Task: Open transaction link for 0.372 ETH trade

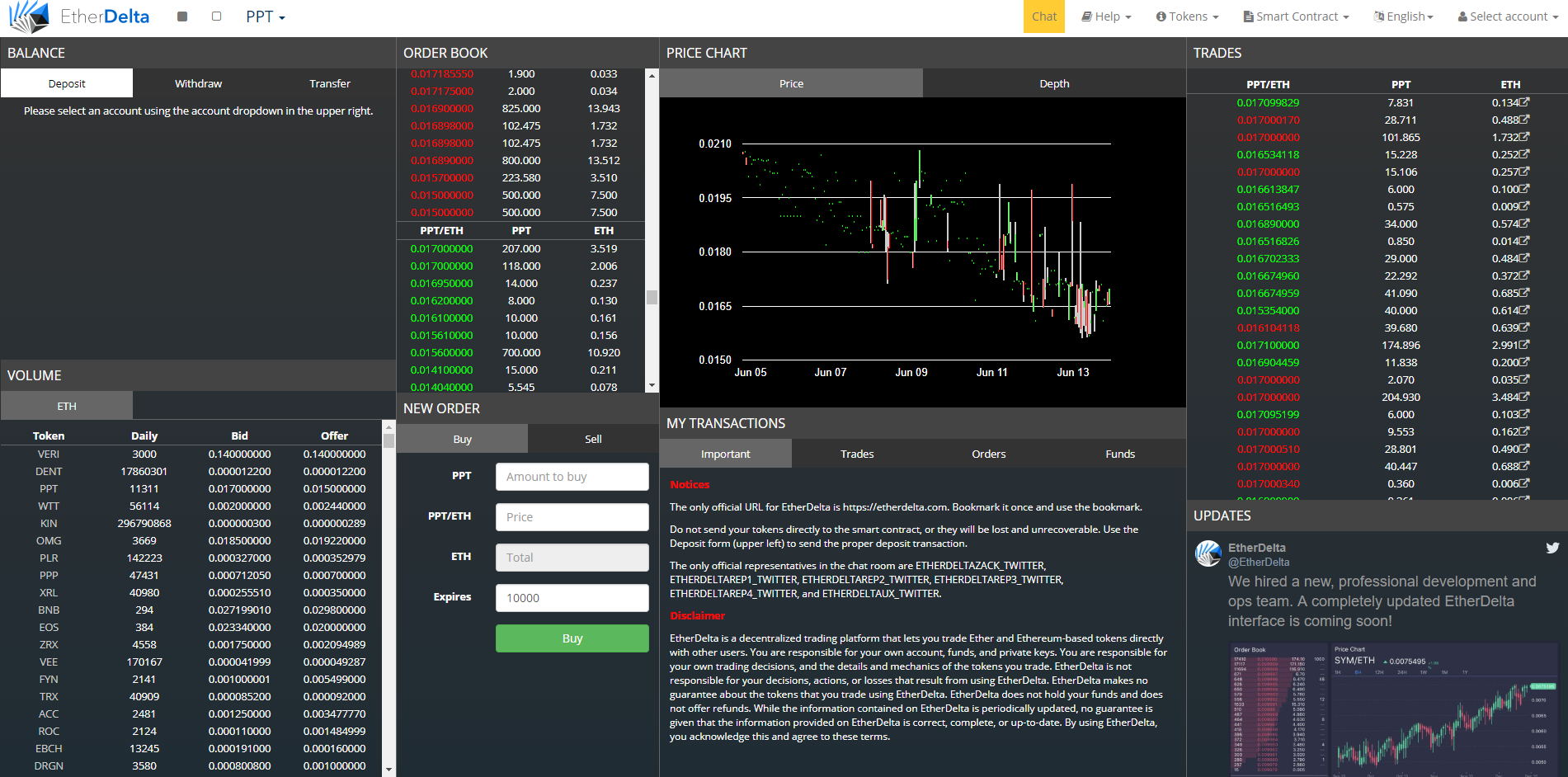Action: (1524, 275)
